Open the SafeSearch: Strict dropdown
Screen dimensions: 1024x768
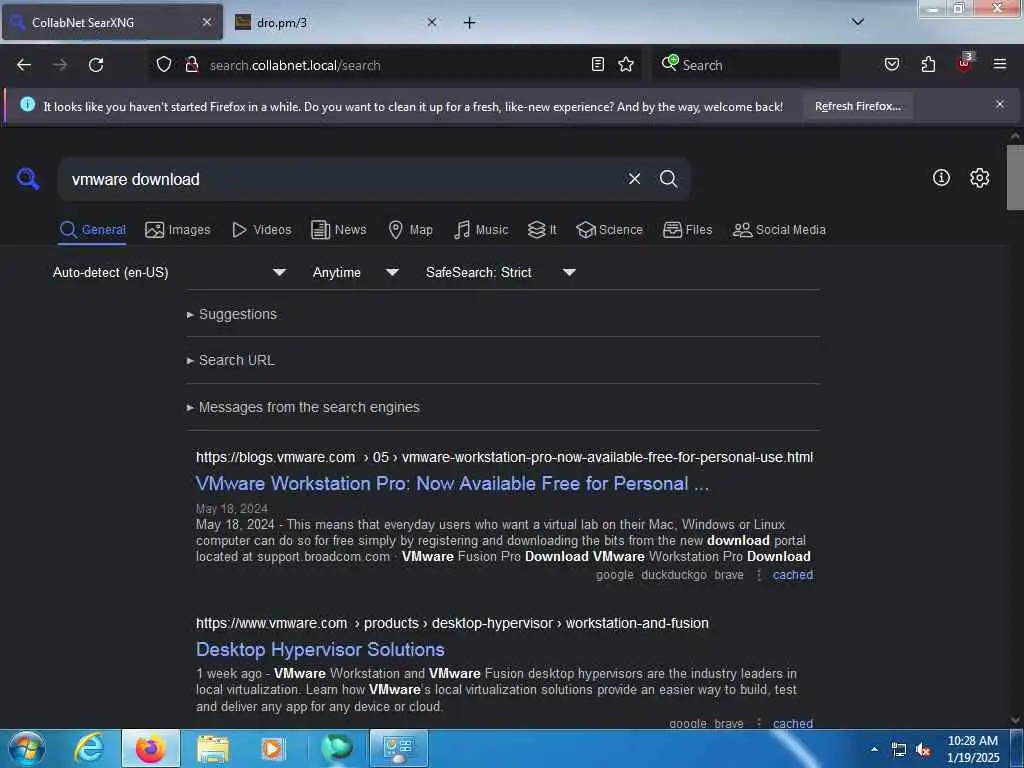[500, 272]
